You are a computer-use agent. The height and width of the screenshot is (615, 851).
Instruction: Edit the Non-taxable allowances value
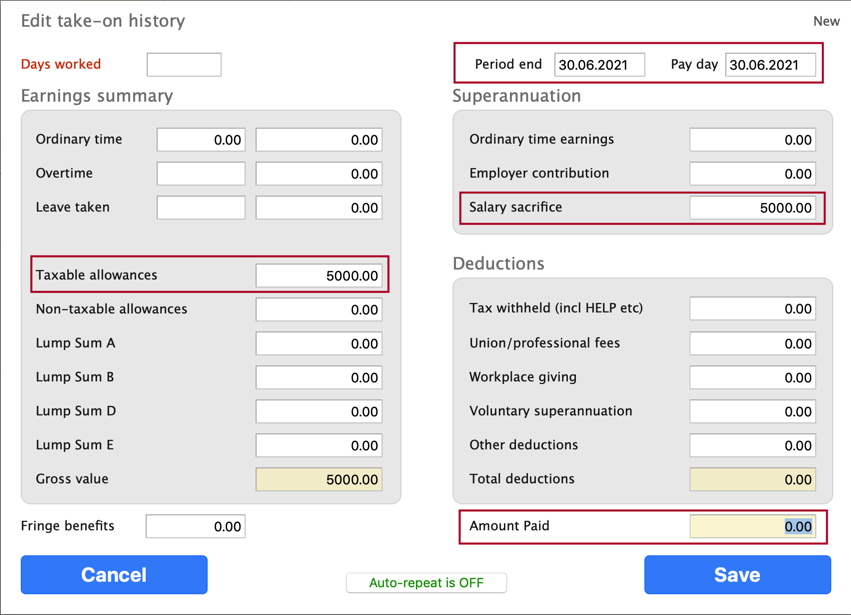(319, 309)
